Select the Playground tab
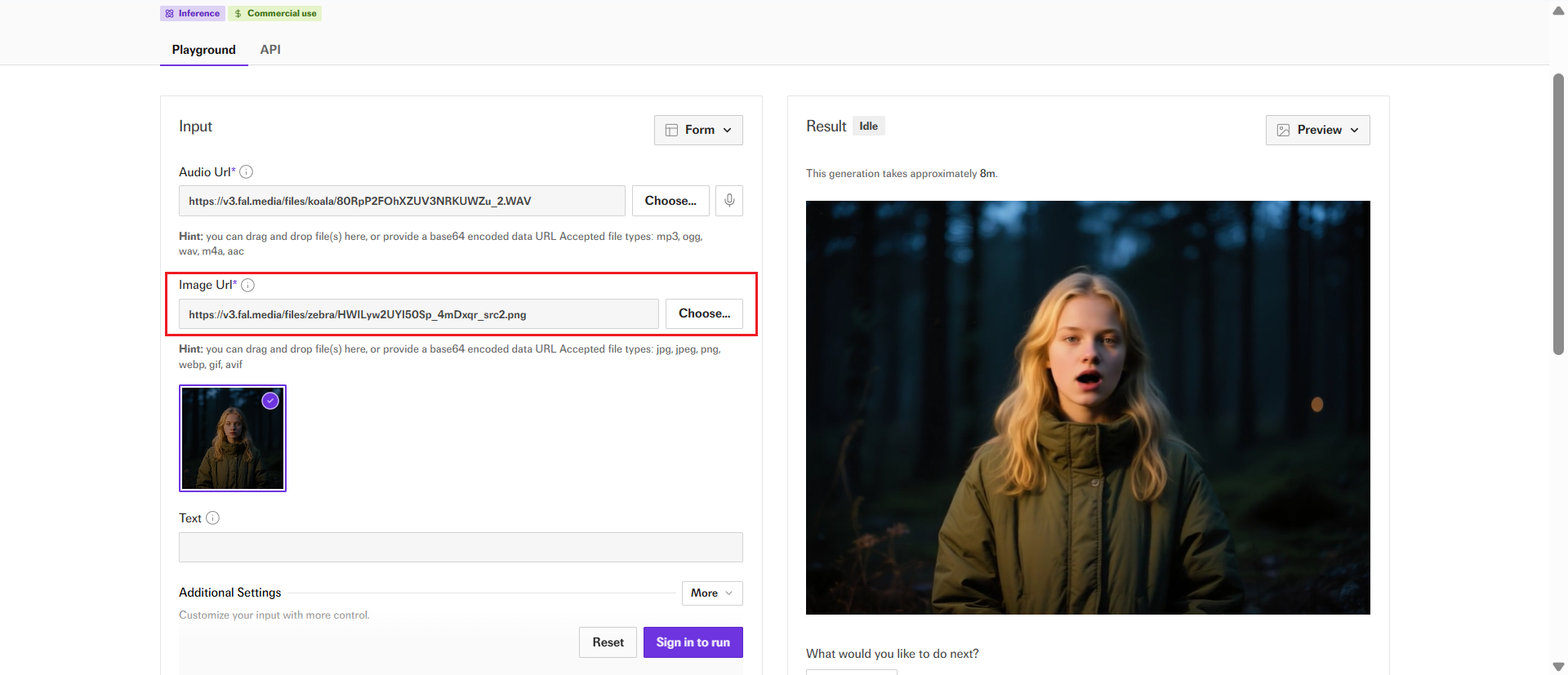1568x675 pixels. click(x=203, y=50)
